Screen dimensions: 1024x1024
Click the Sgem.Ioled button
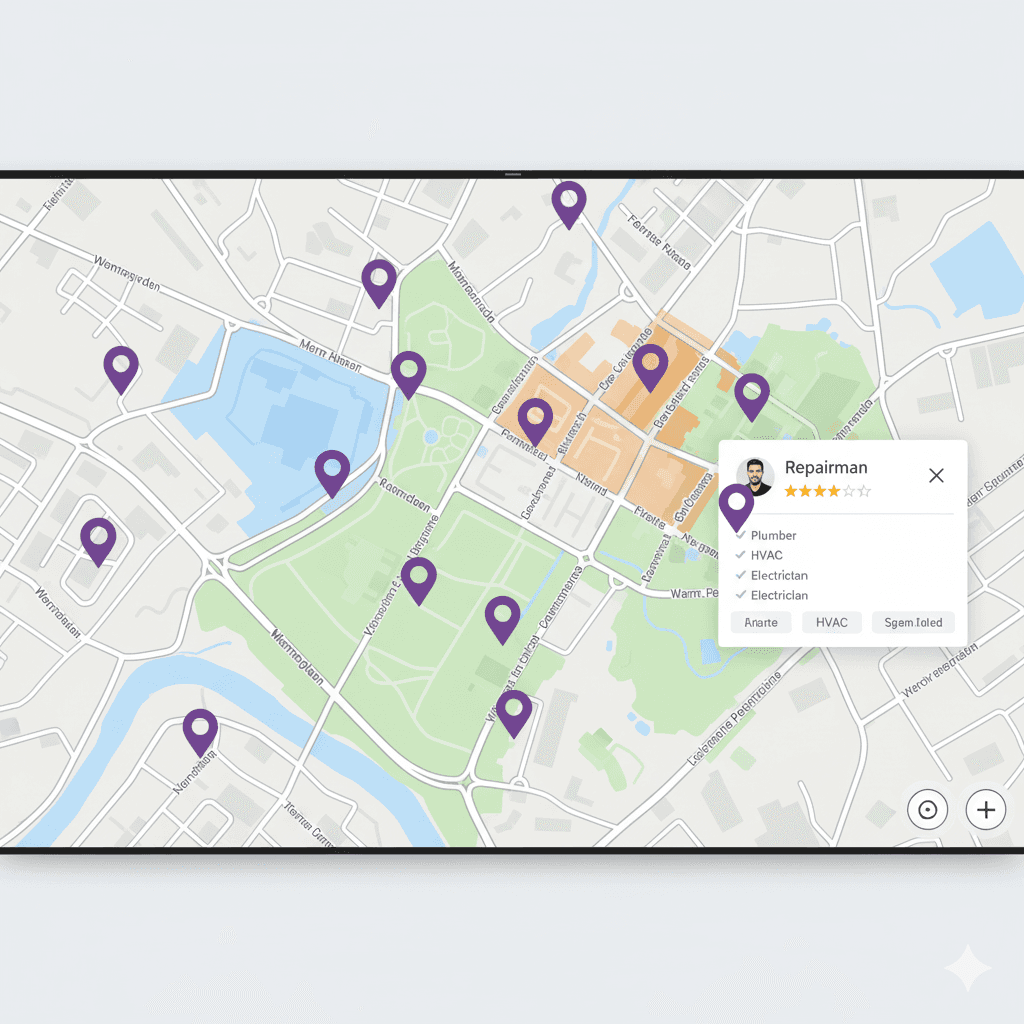[x=913, y=622]
